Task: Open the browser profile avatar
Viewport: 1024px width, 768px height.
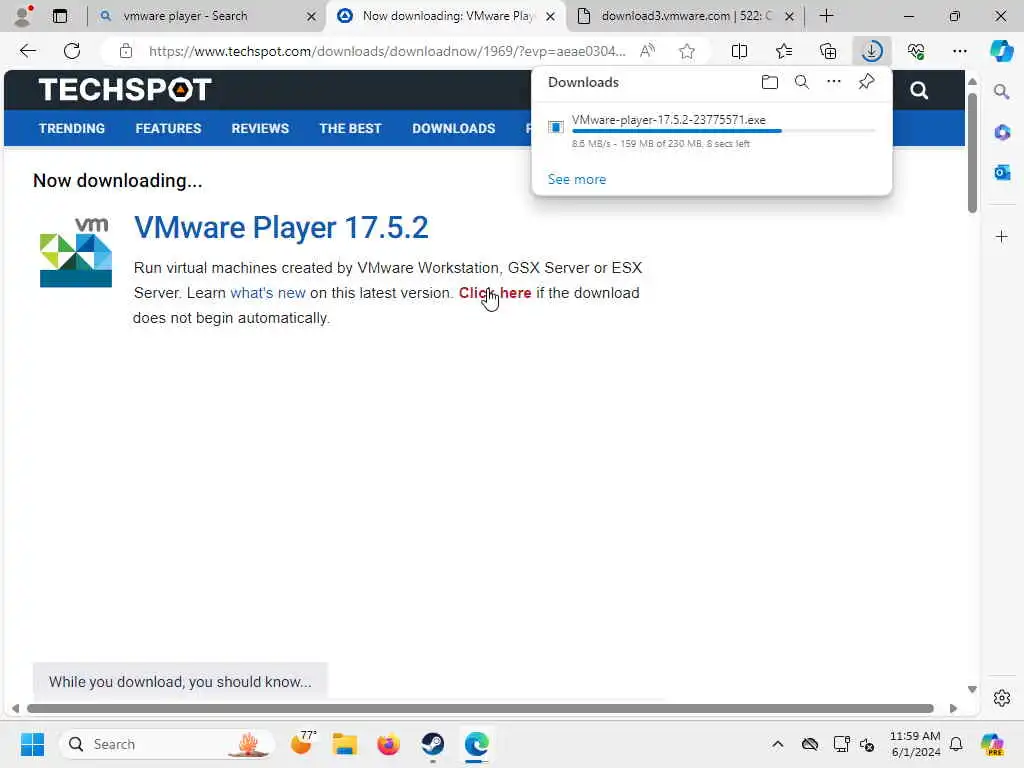Action: tap(23, 16)
